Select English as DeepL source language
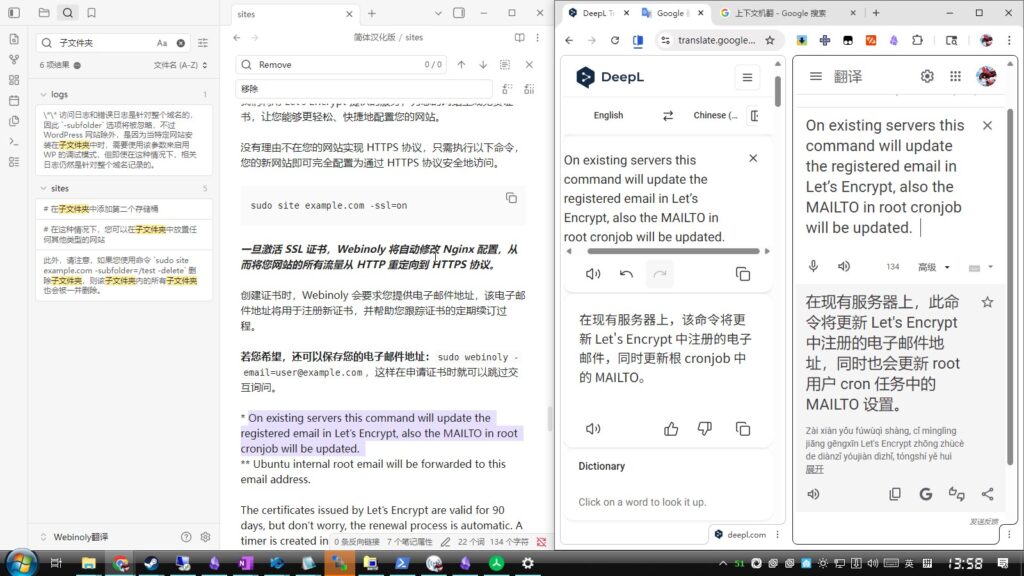 608,115
